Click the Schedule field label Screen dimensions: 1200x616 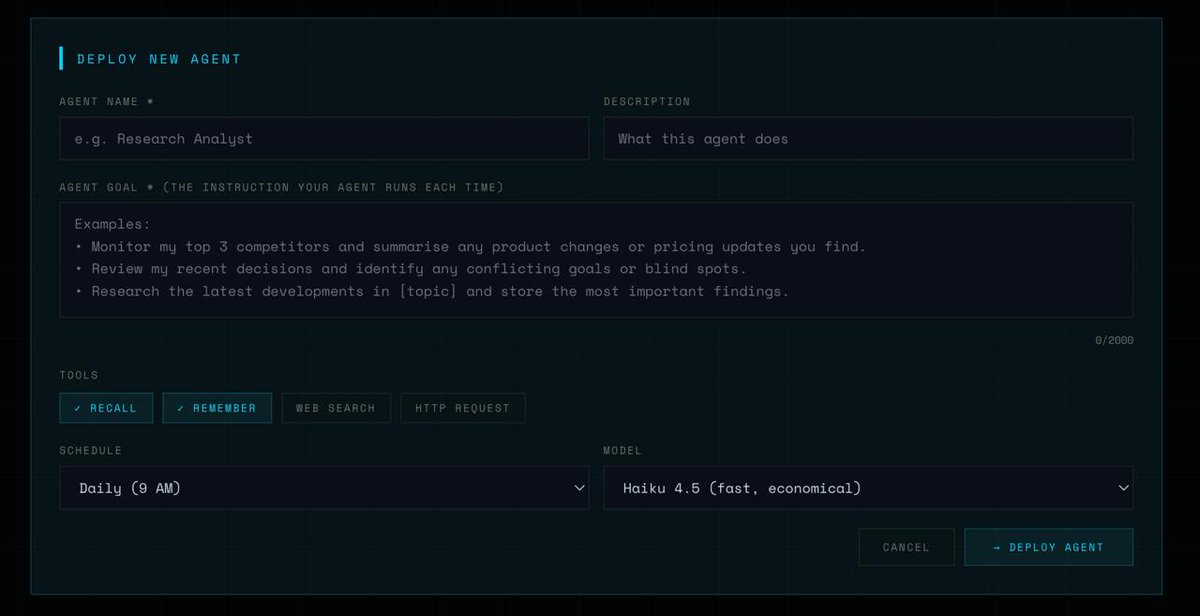(x=91, y=451)
